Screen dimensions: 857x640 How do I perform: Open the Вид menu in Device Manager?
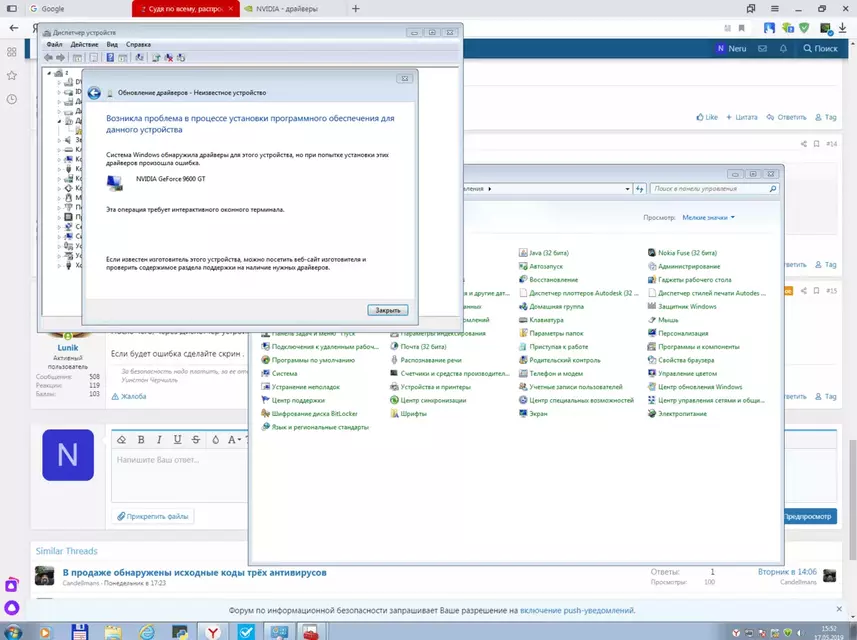[x=112, y=44]
